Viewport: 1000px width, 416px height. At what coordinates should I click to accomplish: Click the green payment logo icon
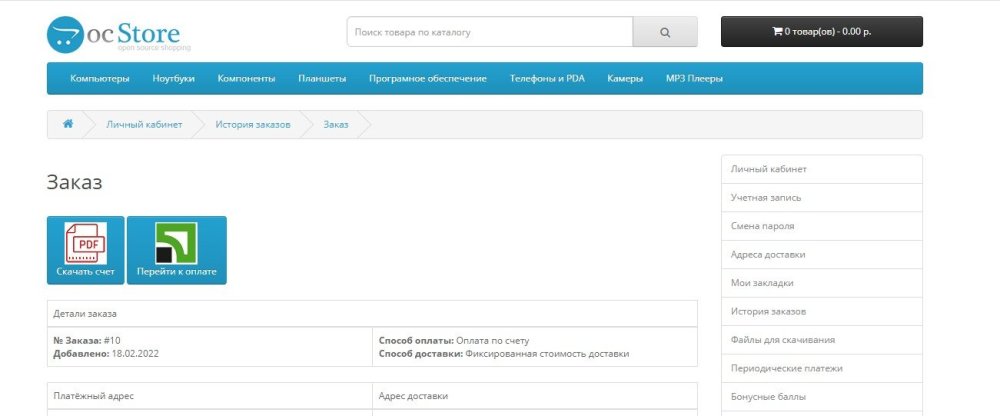point(176,243)
